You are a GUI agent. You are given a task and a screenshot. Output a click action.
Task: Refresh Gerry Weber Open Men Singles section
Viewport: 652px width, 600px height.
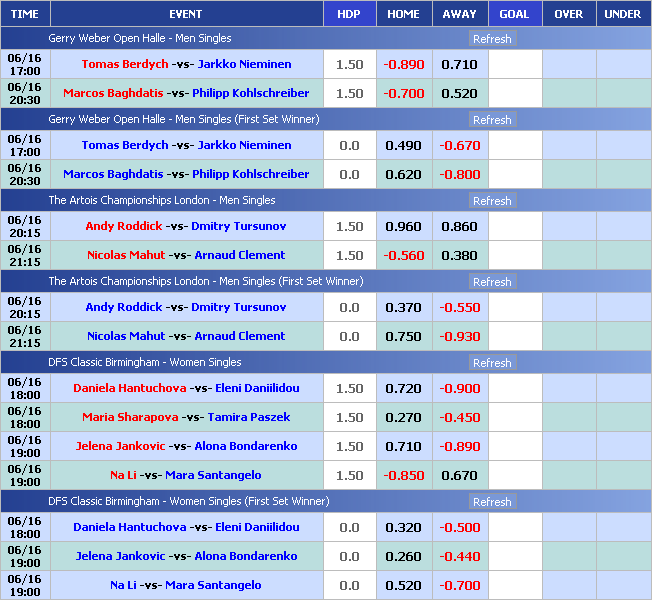pyautogui.click(x=492, y=39)
